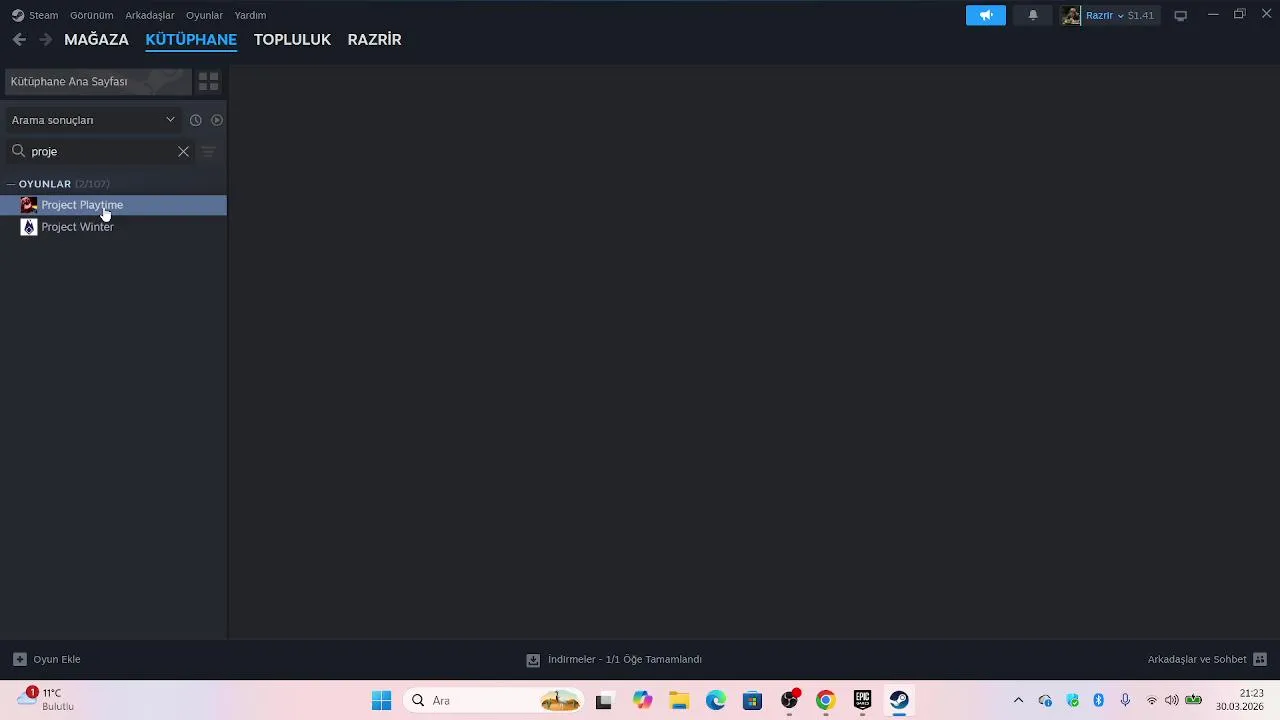This screenshot has height=720, width=1280.
Task: Clear the library search text
Action: click(183, 151)
